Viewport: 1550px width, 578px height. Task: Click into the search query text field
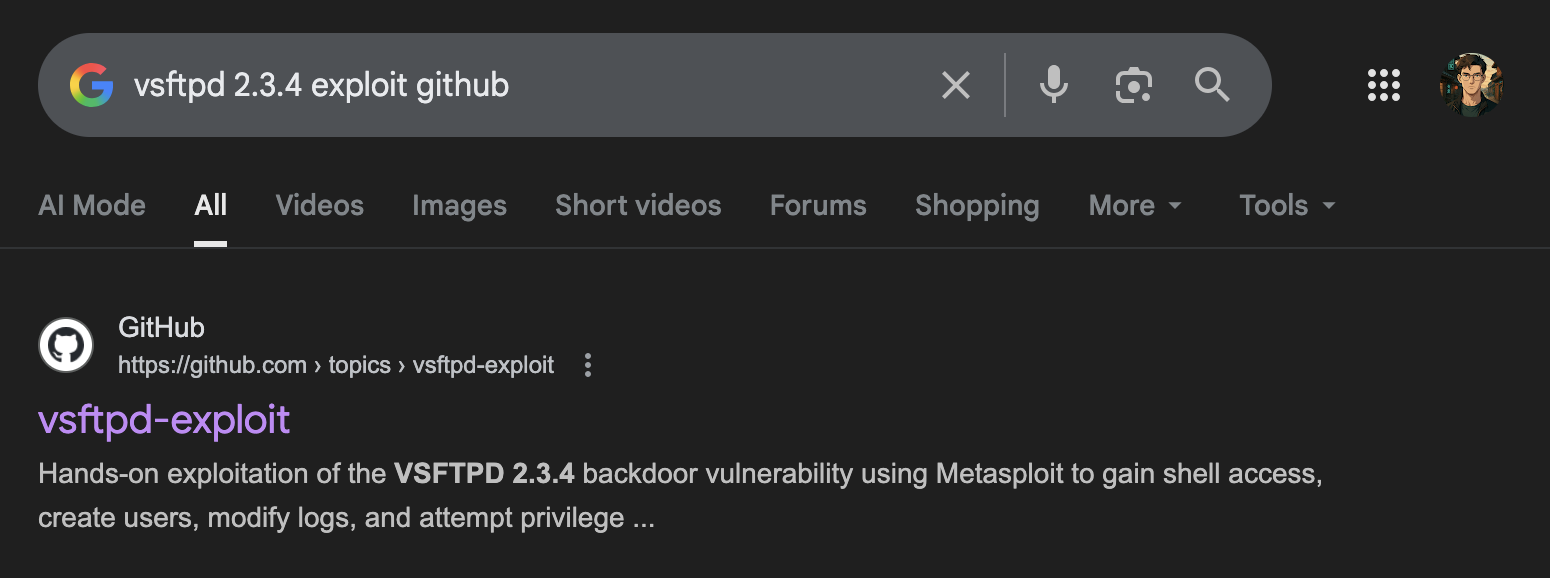tap(520, 85)
